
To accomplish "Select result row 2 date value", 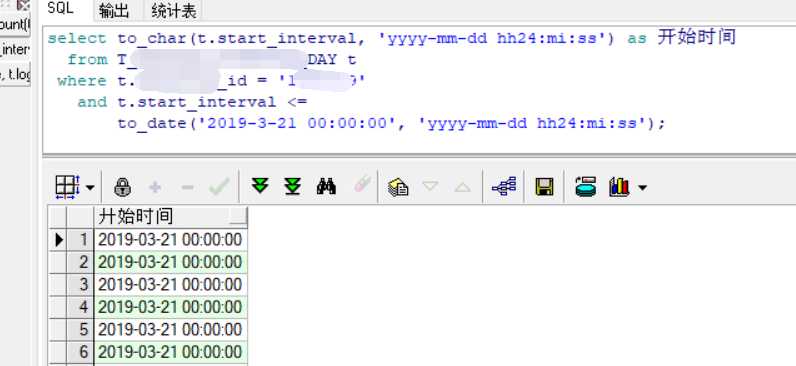I will [171, 262].
